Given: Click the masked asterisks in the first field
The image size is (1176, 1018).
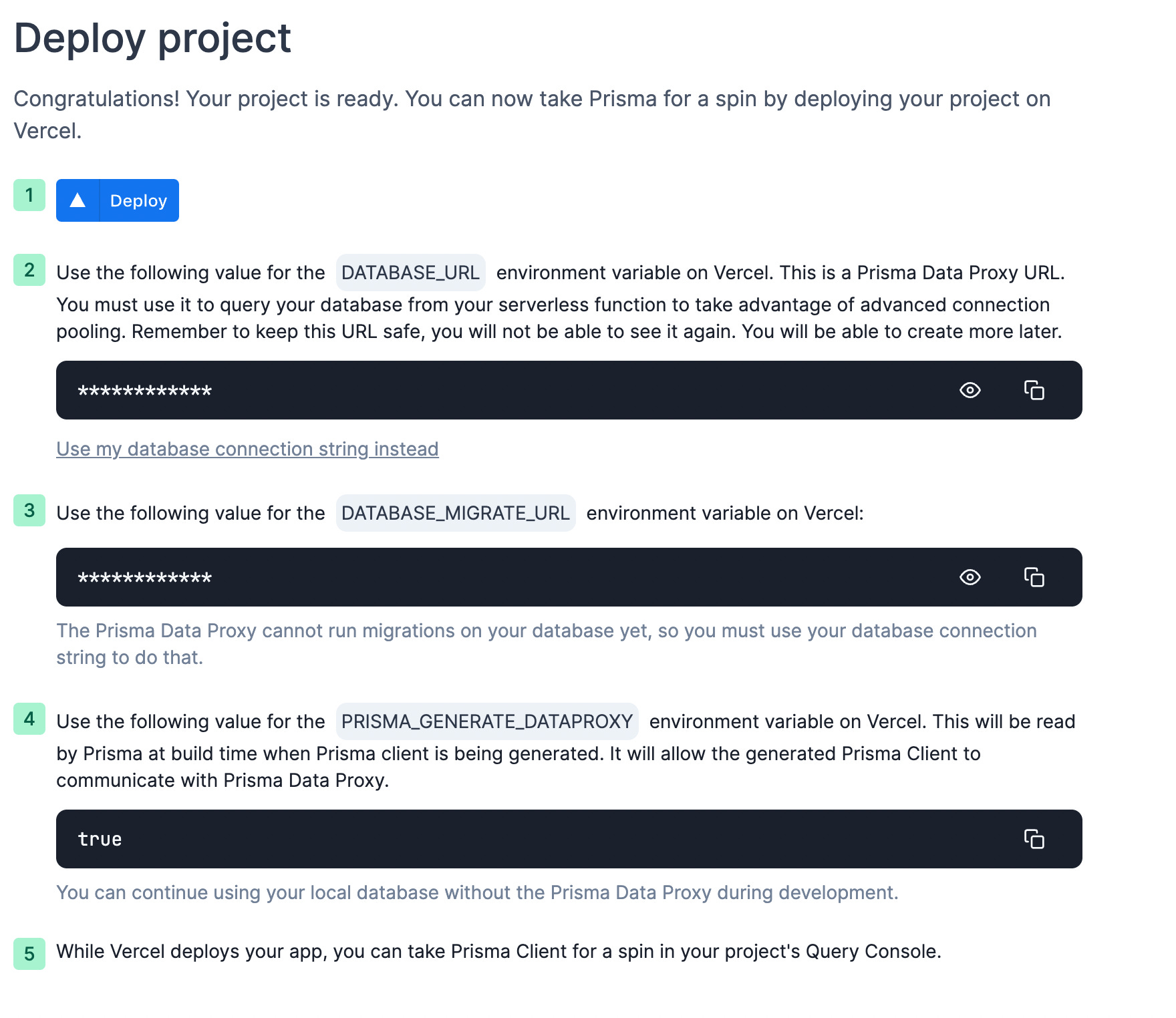Looking at the screenshot, I should click(x=144, y=391).
